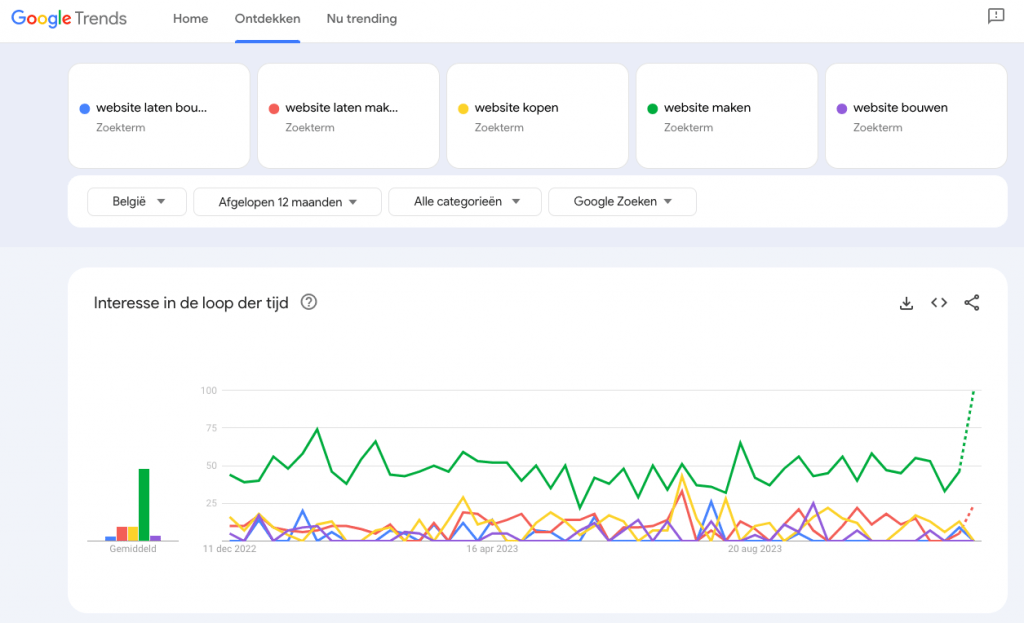Switch to the Nu trending tab
1024x623 pixels.
tap(361, 19)
